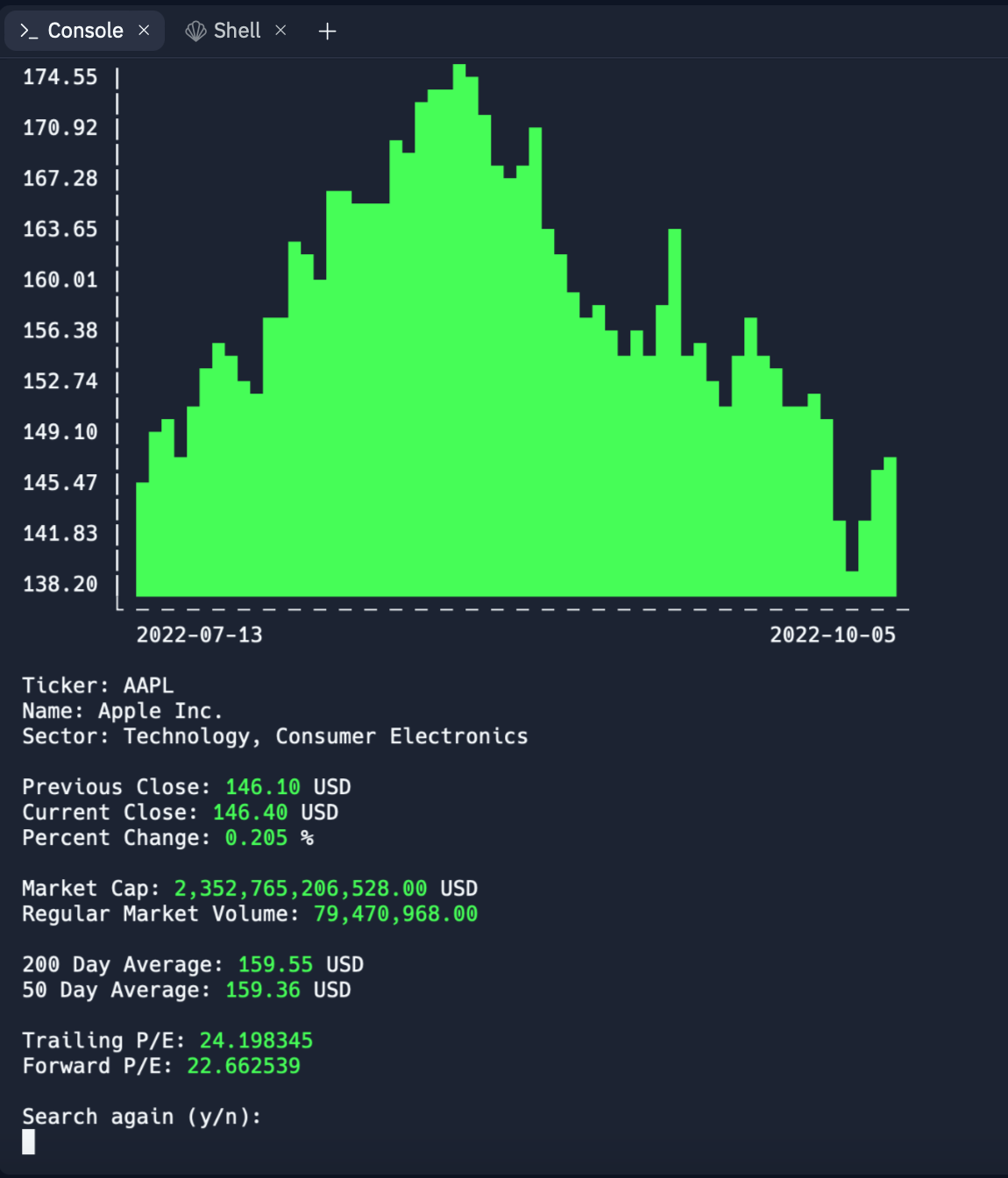This screenshot has width=1008, height=1178.
Task: Click the 2022-07-13 date label
Action: (201, 635)
